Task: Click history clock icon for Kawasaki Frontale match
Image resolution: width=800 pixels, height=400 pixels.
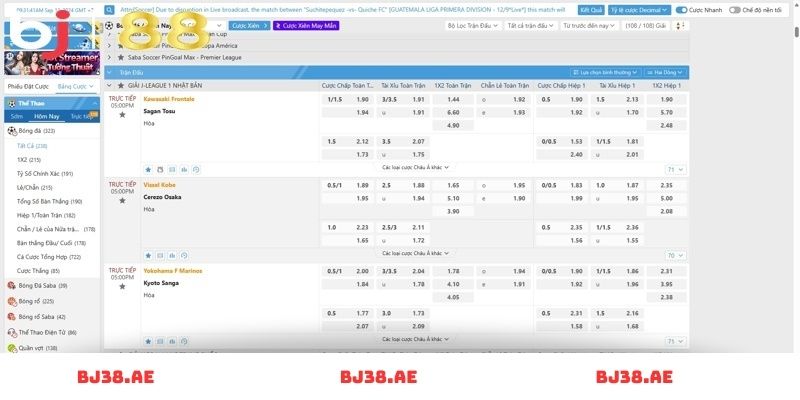Action: tap(196, 169)
